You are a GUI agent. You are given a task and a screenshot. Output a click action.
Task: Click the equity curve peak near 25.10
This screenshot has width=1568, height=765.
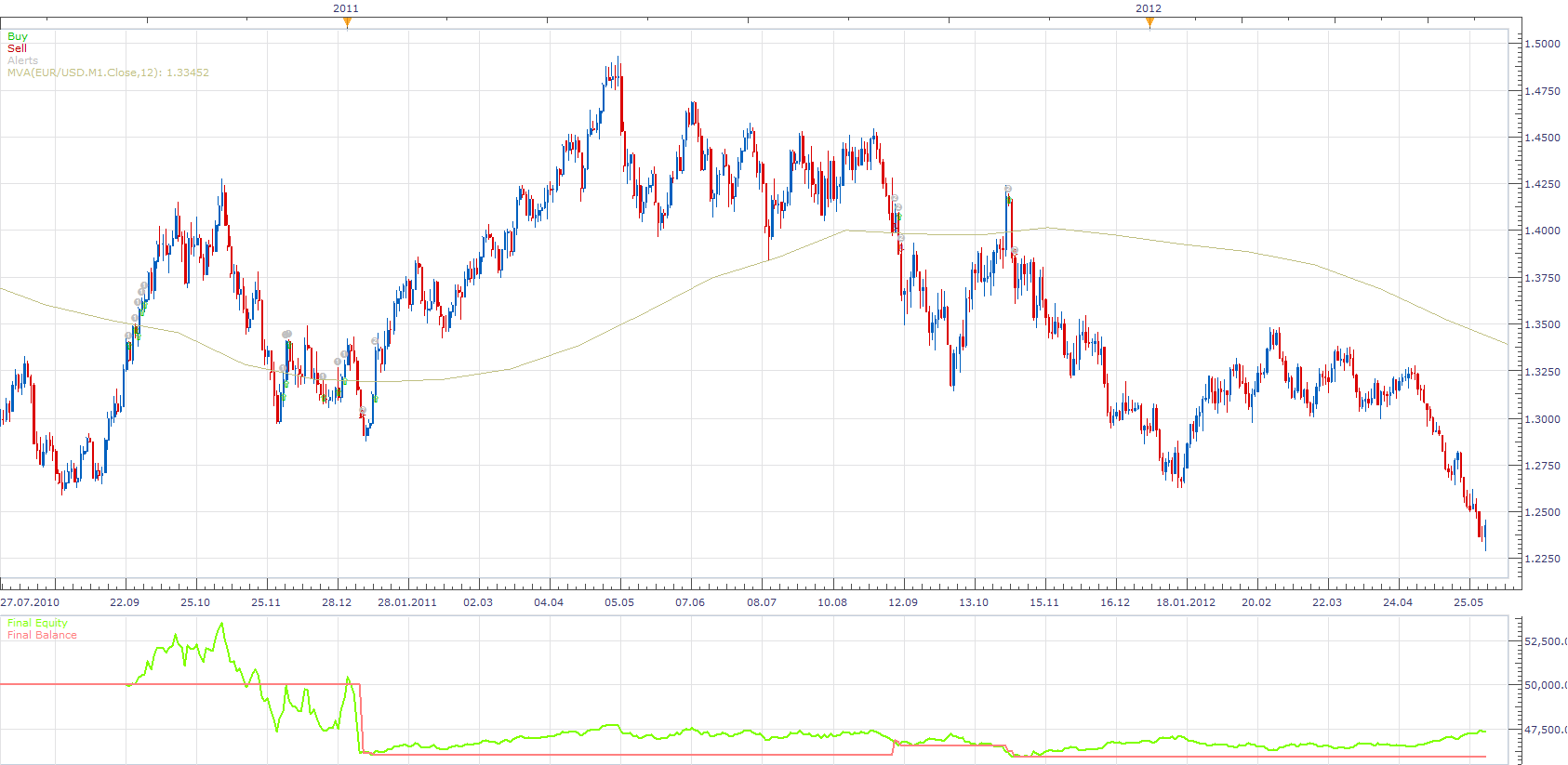pyautogui.click(x=221, y=625)
